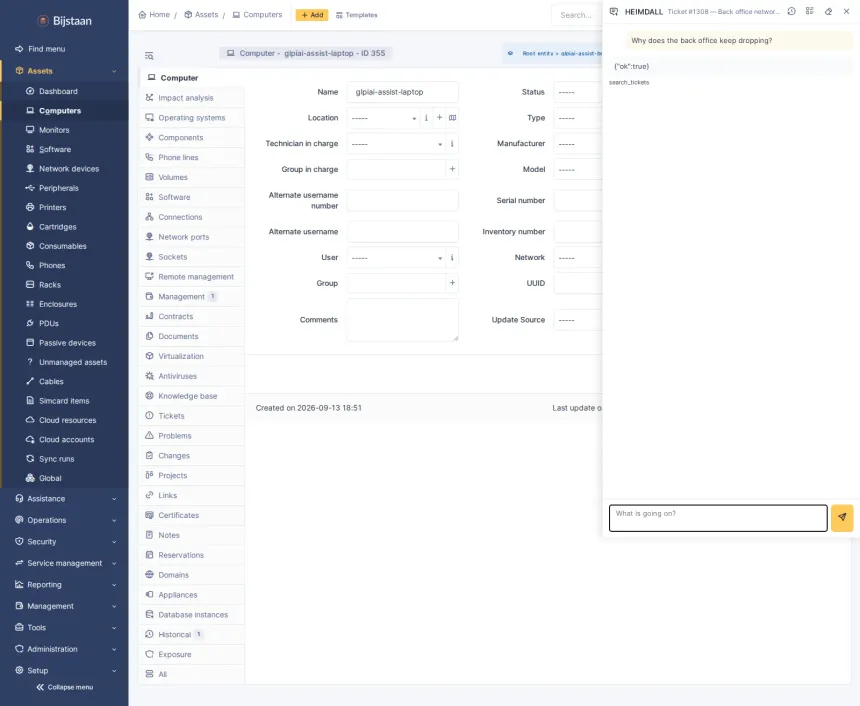Open the Status dropdown
This screenshot has height=706, width=860.
pos(578,92)
